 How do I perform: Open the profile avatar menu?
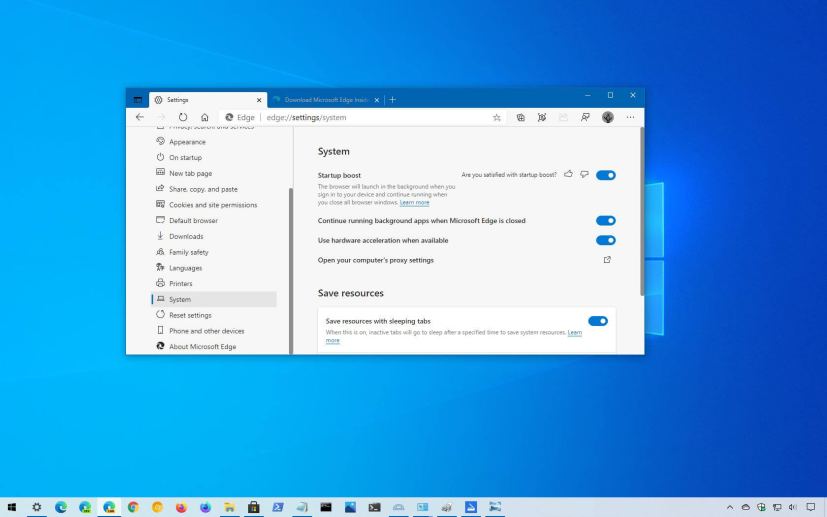(608, 117)
